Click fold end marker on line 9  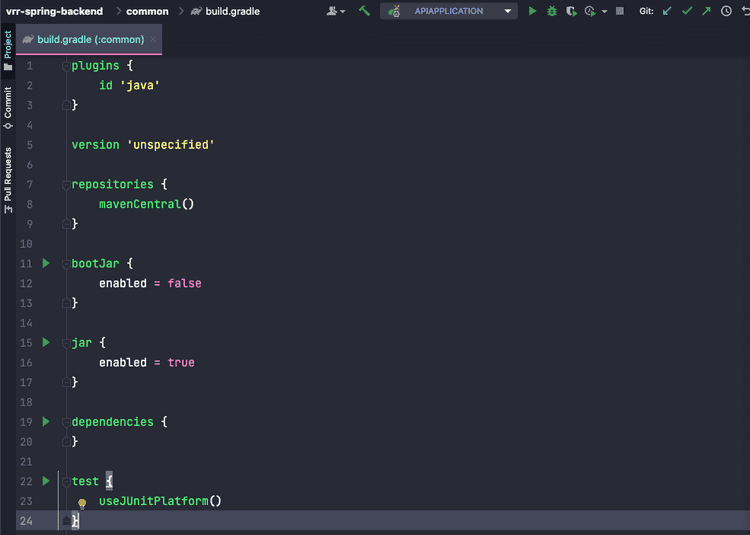tap(66, 224)
